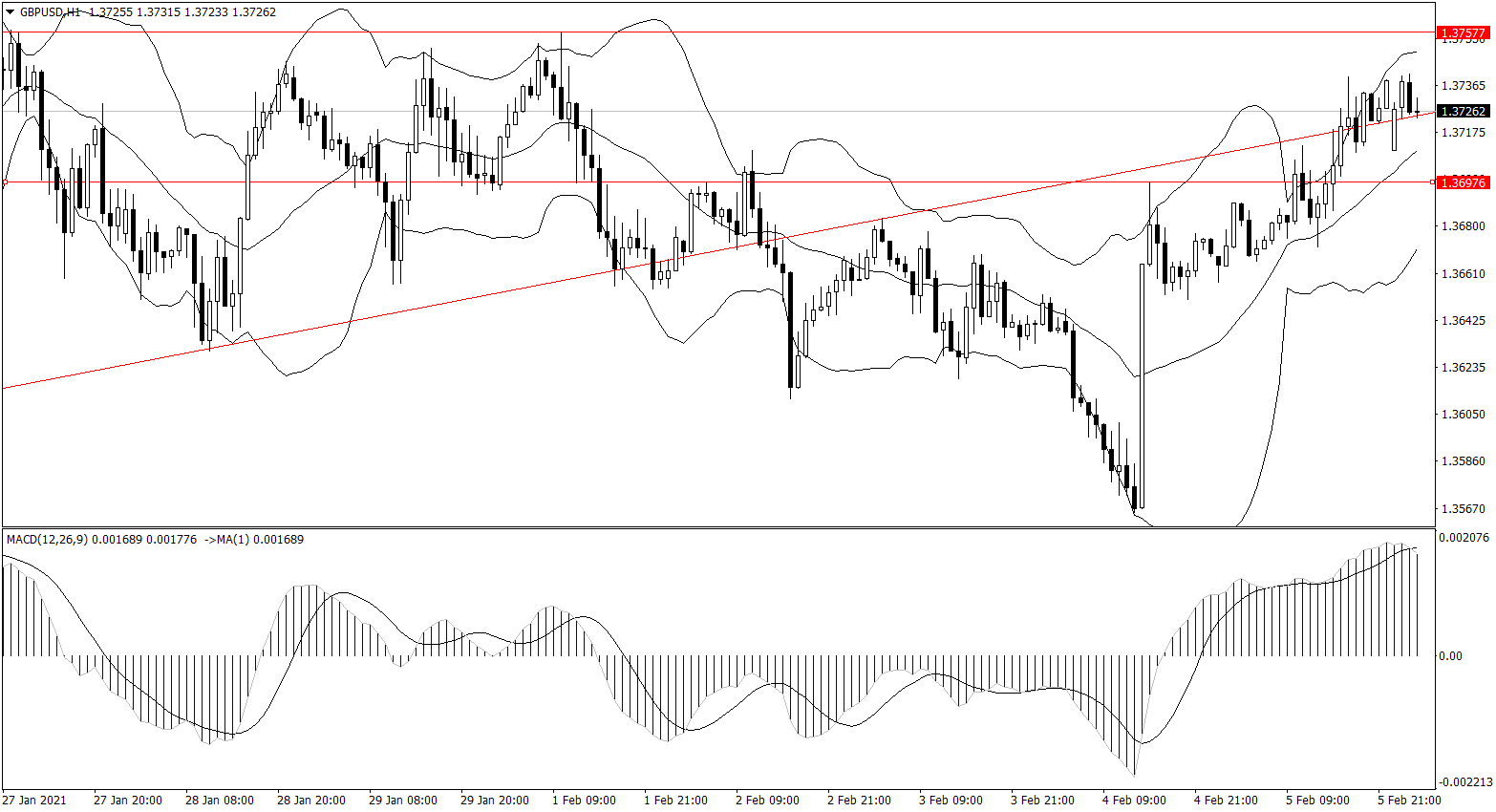
Task: Click the MACD(12,26,9) indicator label
Action: 47,540
